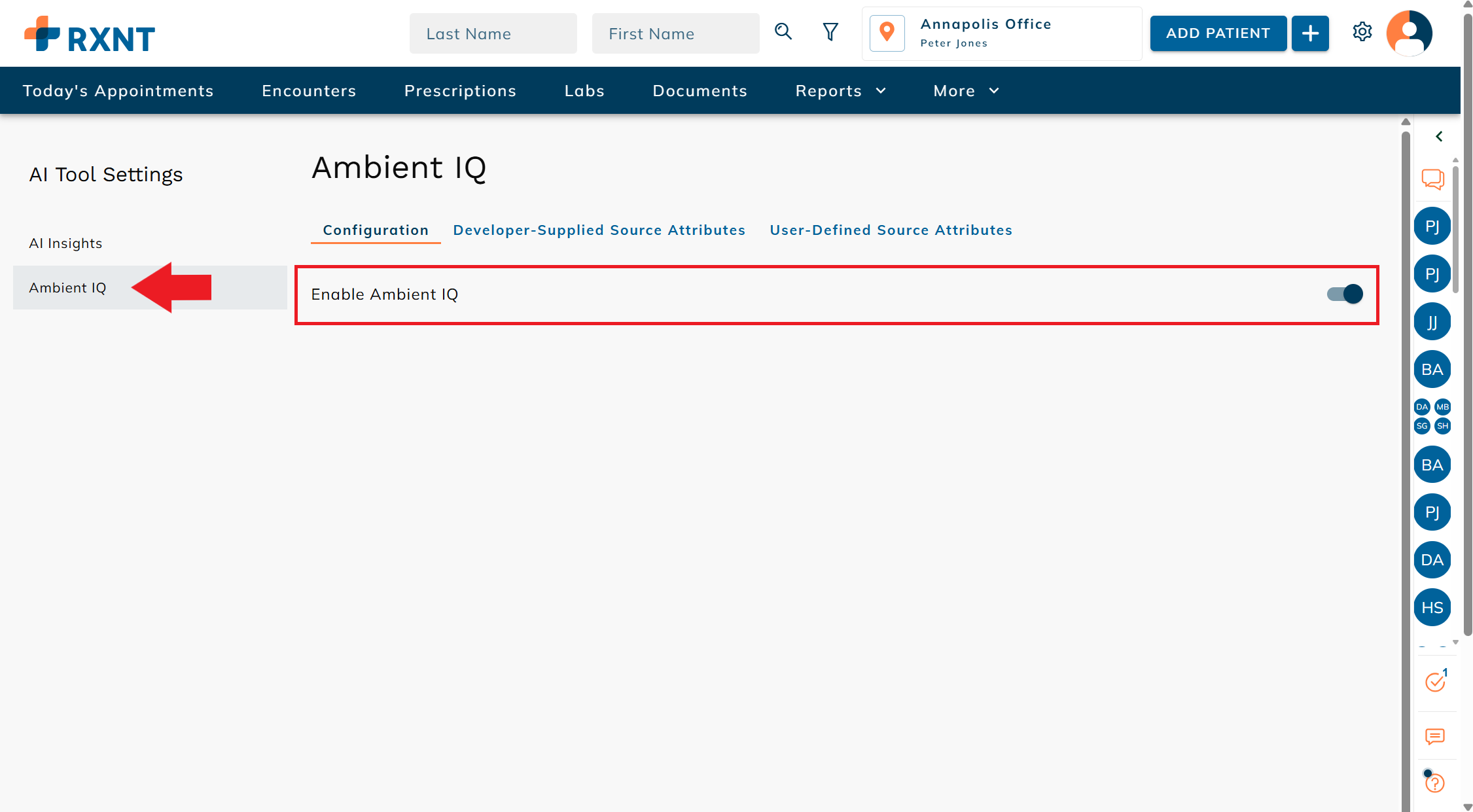Click the HS user avatar in sidebar
The image size is (1473, 812).
[x=1432, y=608]
